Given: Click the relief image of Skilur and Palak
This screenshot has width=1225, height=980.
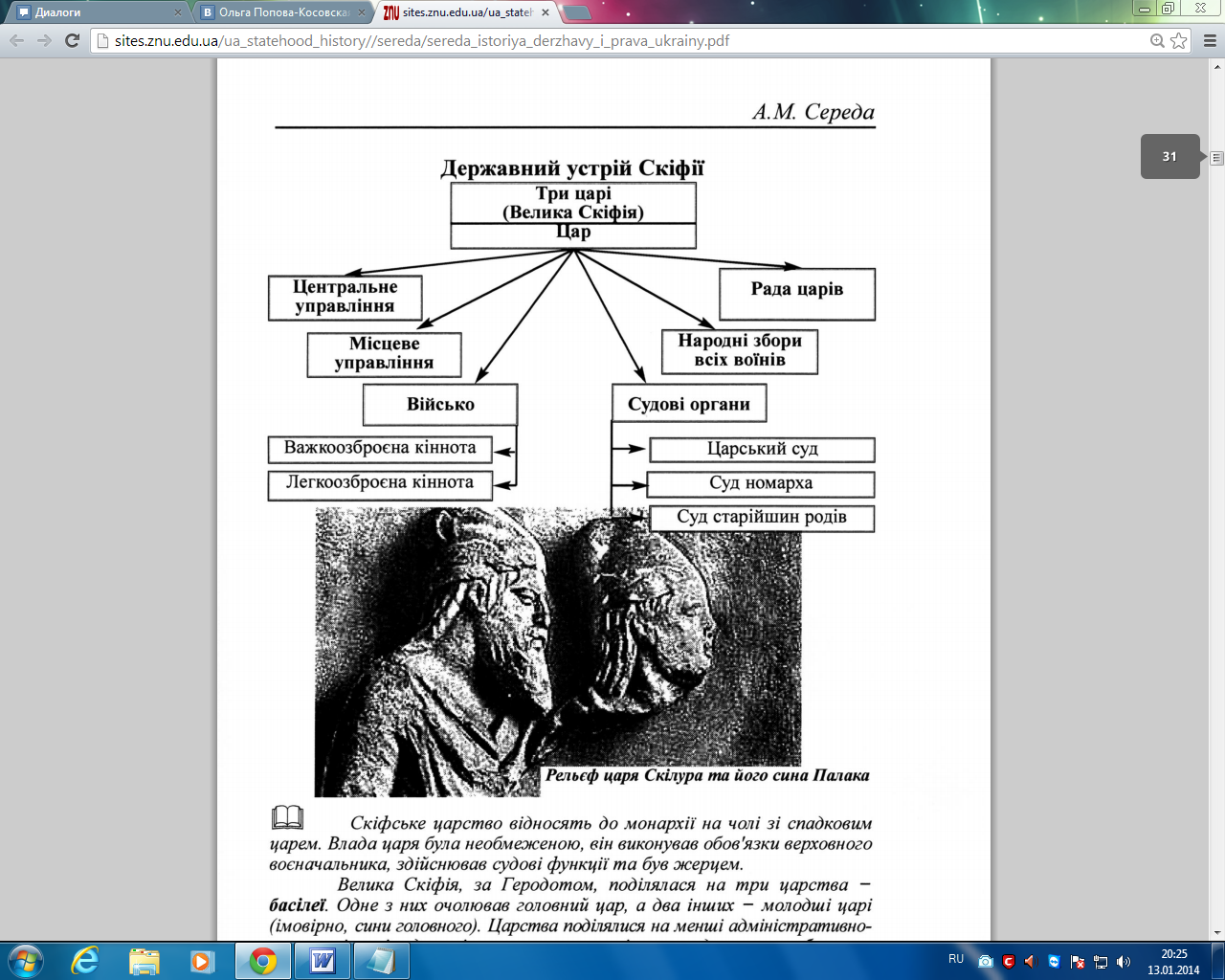Looking at the screenshot, I should click(x=558, y=651).
